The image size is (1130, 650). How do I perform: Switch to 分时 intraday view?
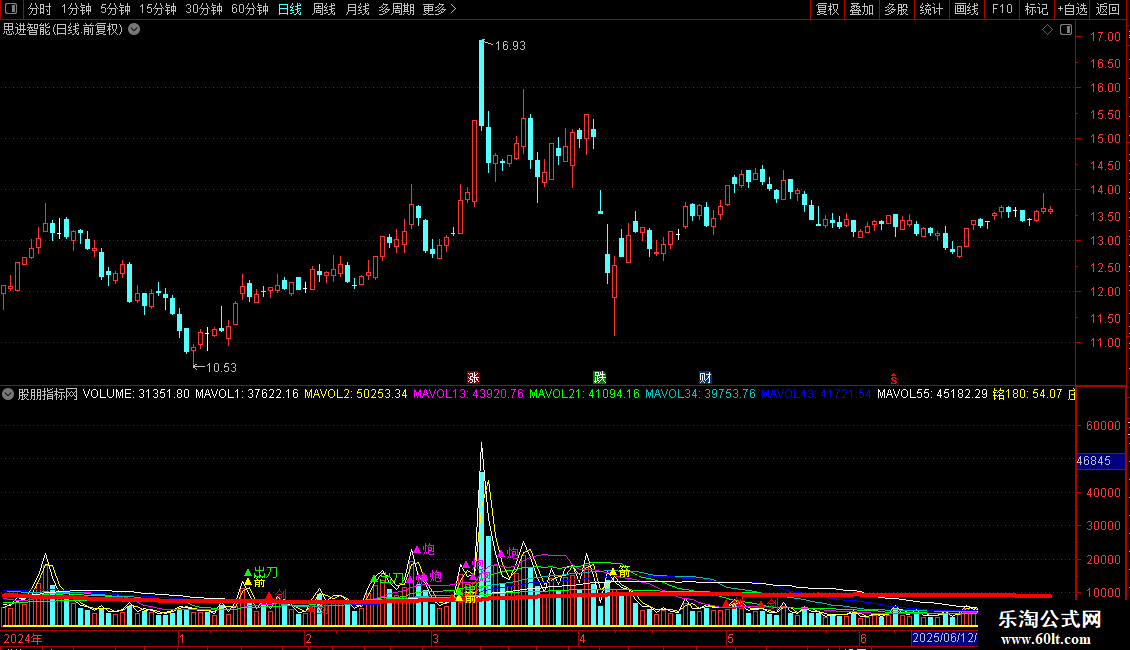click(40, 9)
